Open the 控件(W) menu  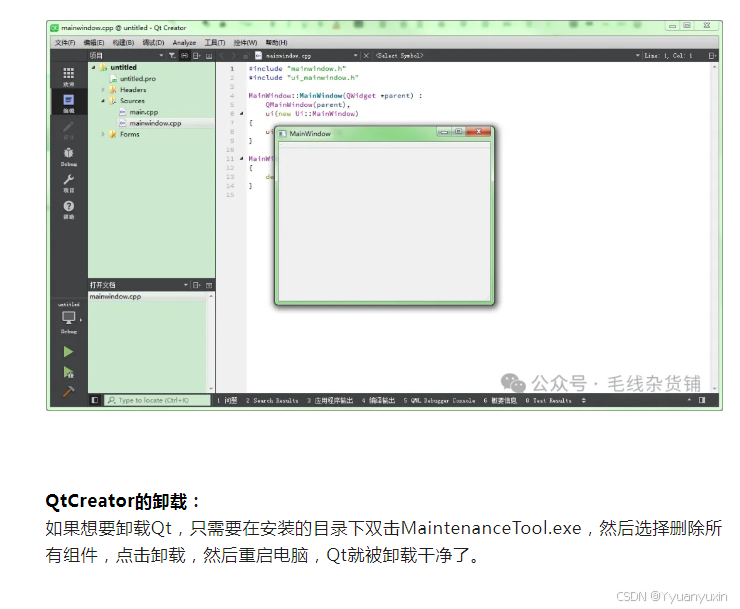pos(245,42)
